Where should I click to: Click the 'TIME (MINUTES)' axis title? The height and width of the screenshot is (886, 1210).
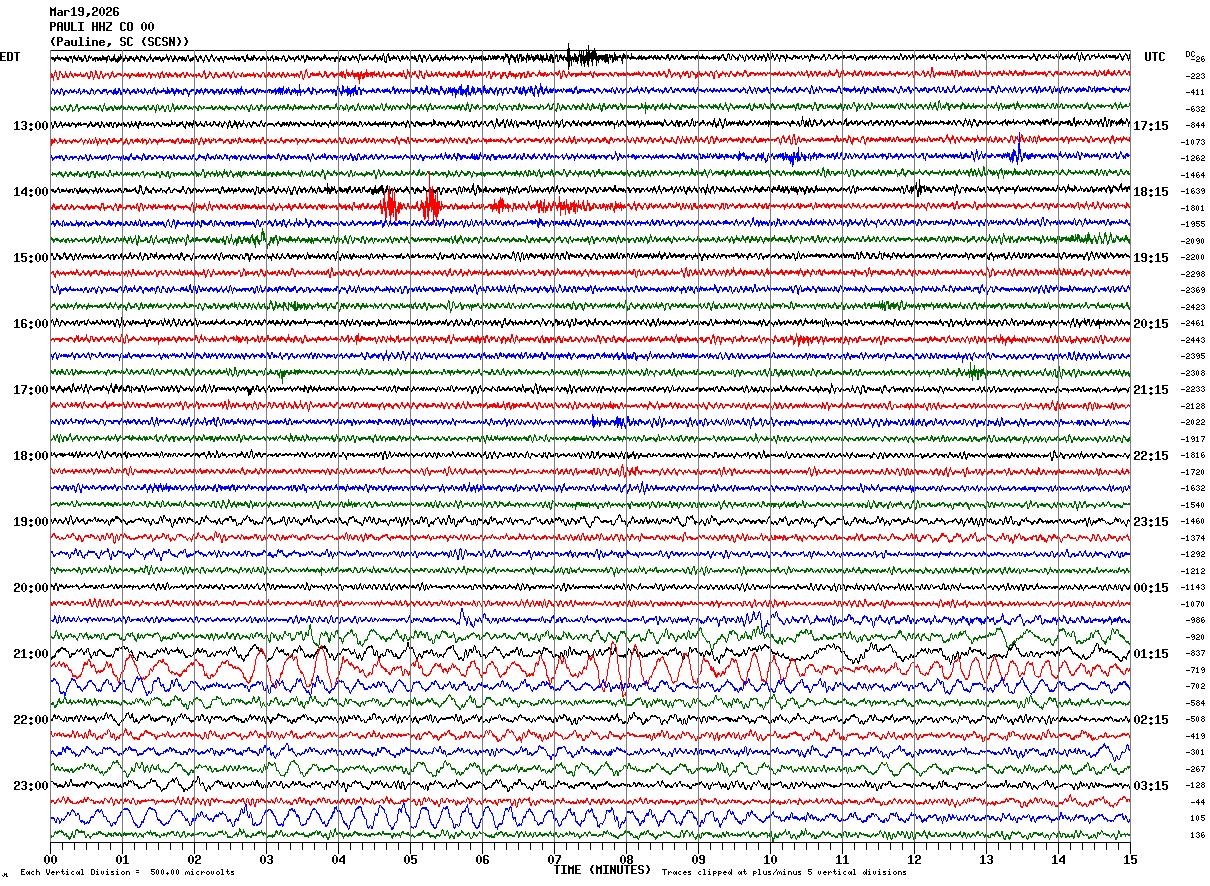(602, 870)
